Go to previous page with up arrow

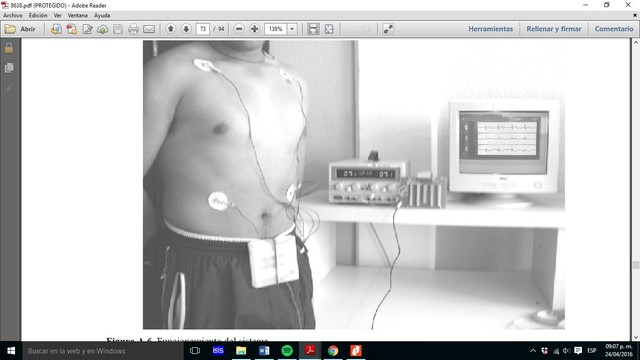click(x=171, y=29)
